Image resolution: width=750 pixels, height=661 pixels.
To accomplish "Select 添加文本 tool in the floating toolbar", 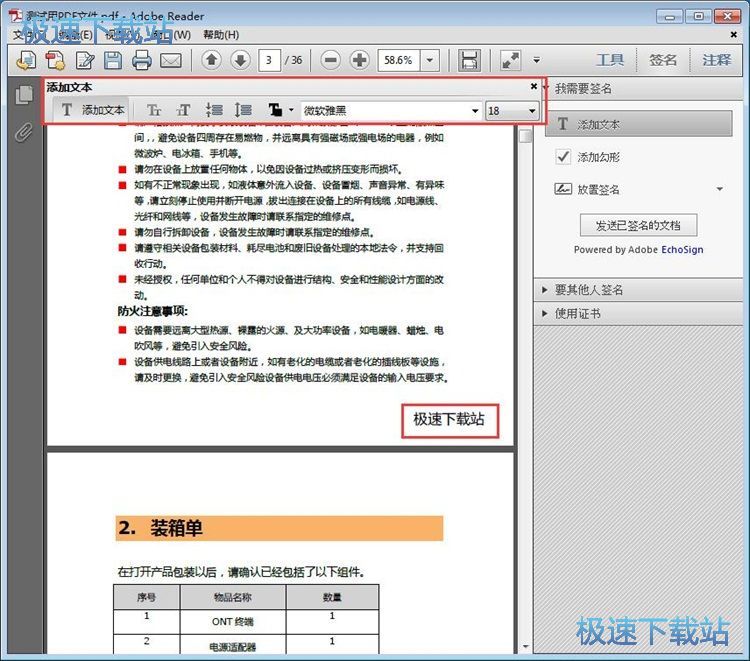I will pyautogui.click(x=92, y=110).
